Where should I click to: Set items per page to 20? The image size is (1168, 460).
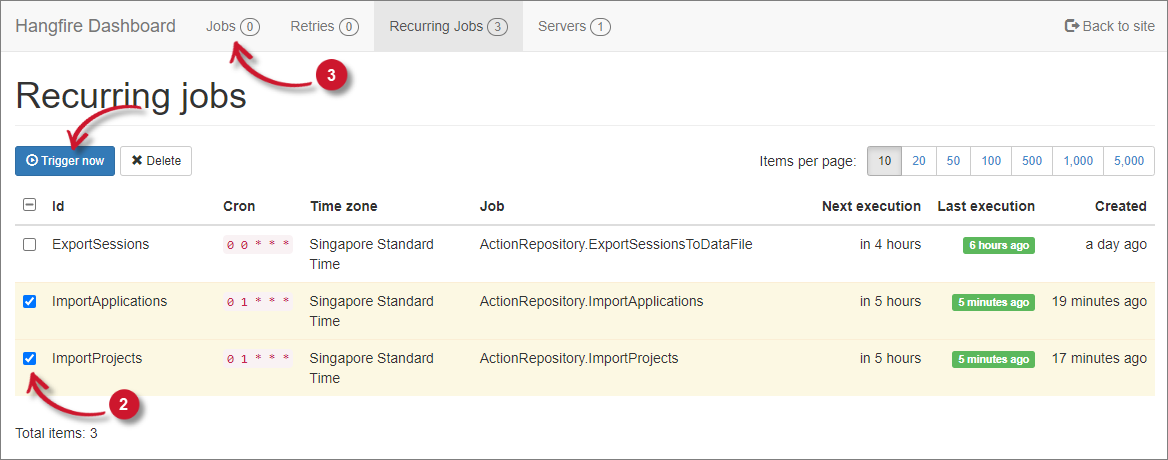[x=918, y=161]
